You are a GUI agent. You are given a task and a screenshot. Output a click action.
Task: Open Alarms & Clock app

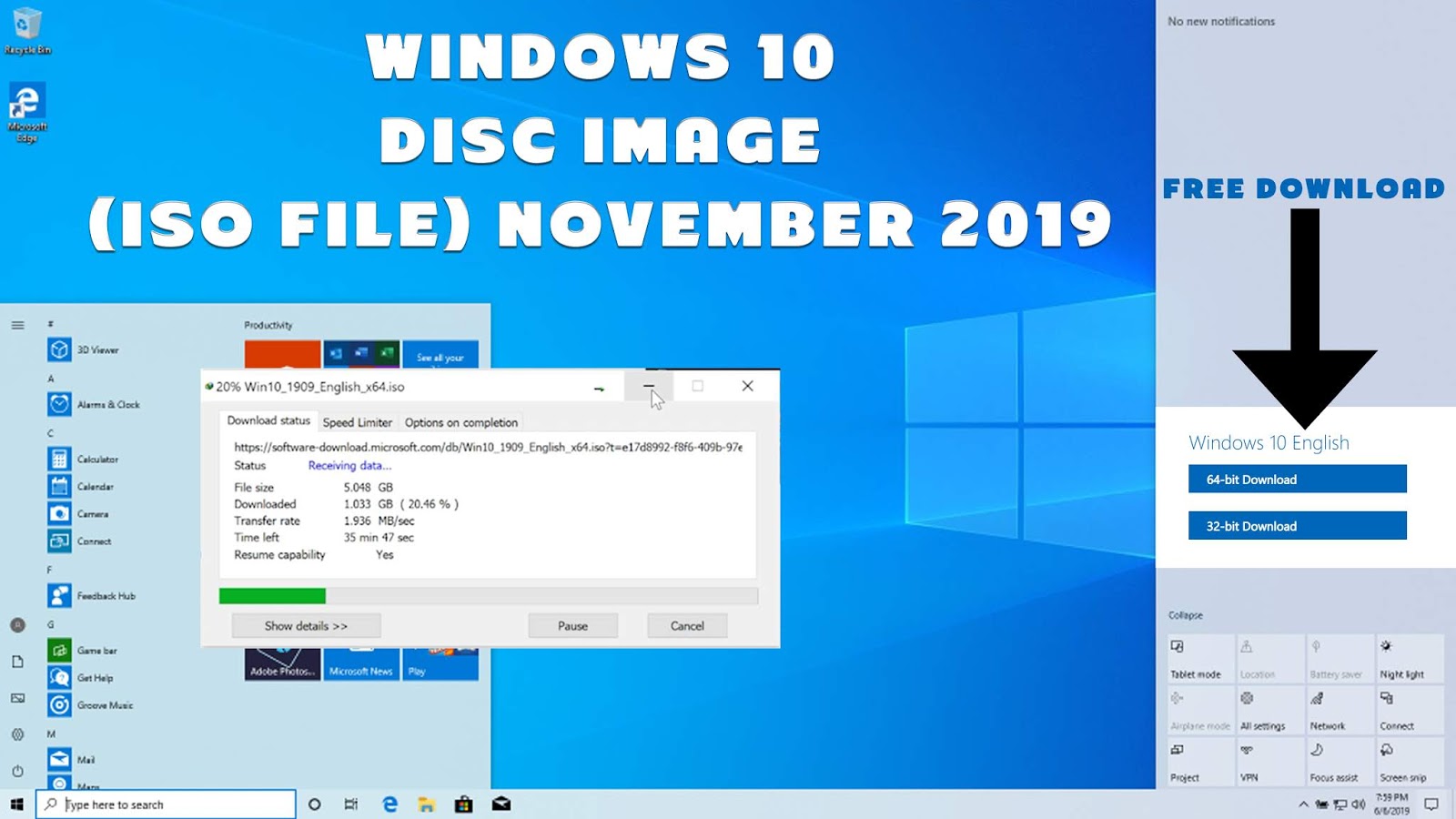94,404
